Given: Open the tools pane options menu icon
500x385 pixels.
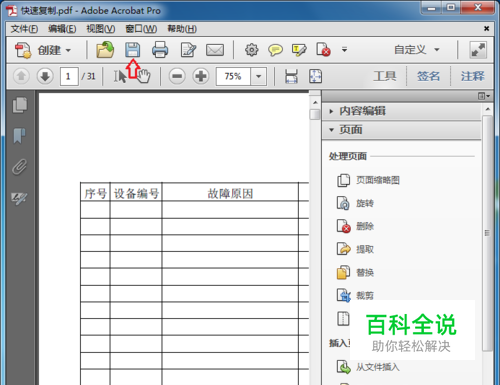Looking at the screenshot, I should pos(484,96).
